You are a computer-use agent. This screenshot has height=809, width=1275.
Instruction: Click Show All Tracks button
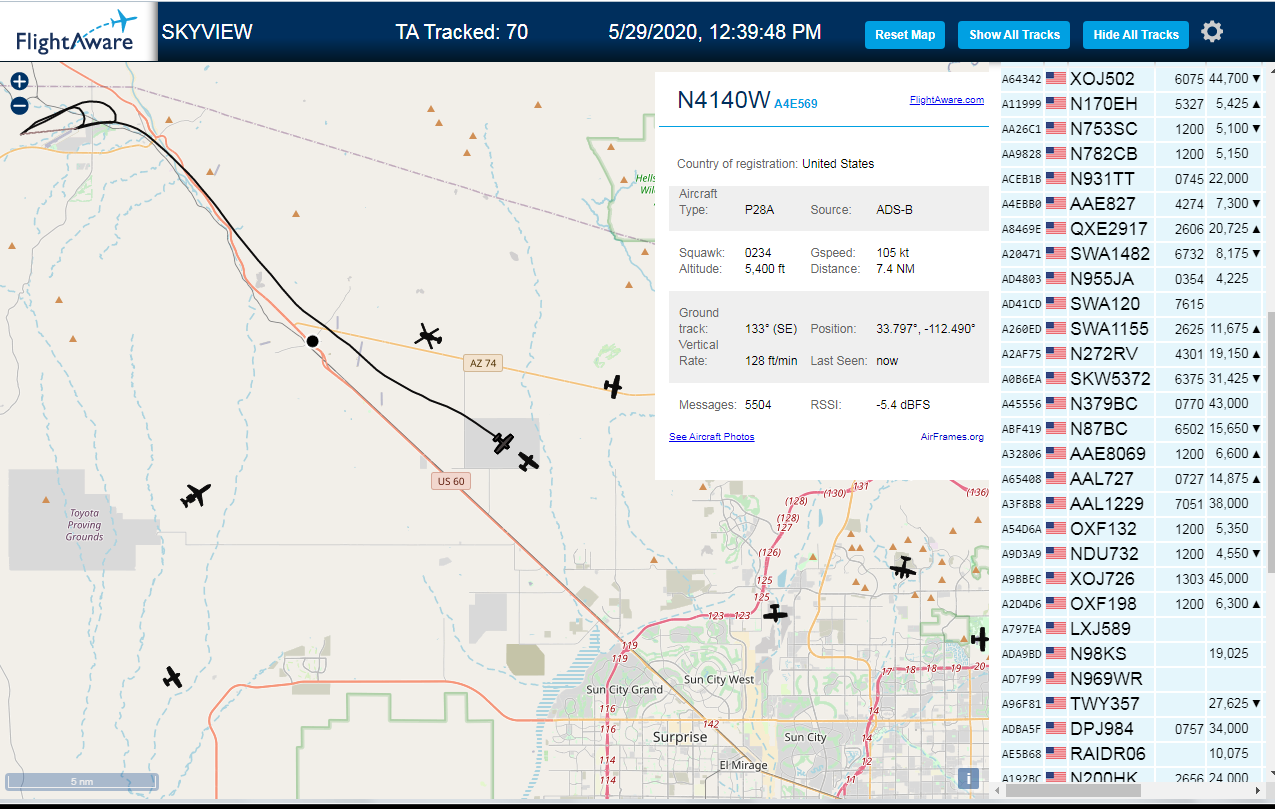click(x=1014, y=35)
